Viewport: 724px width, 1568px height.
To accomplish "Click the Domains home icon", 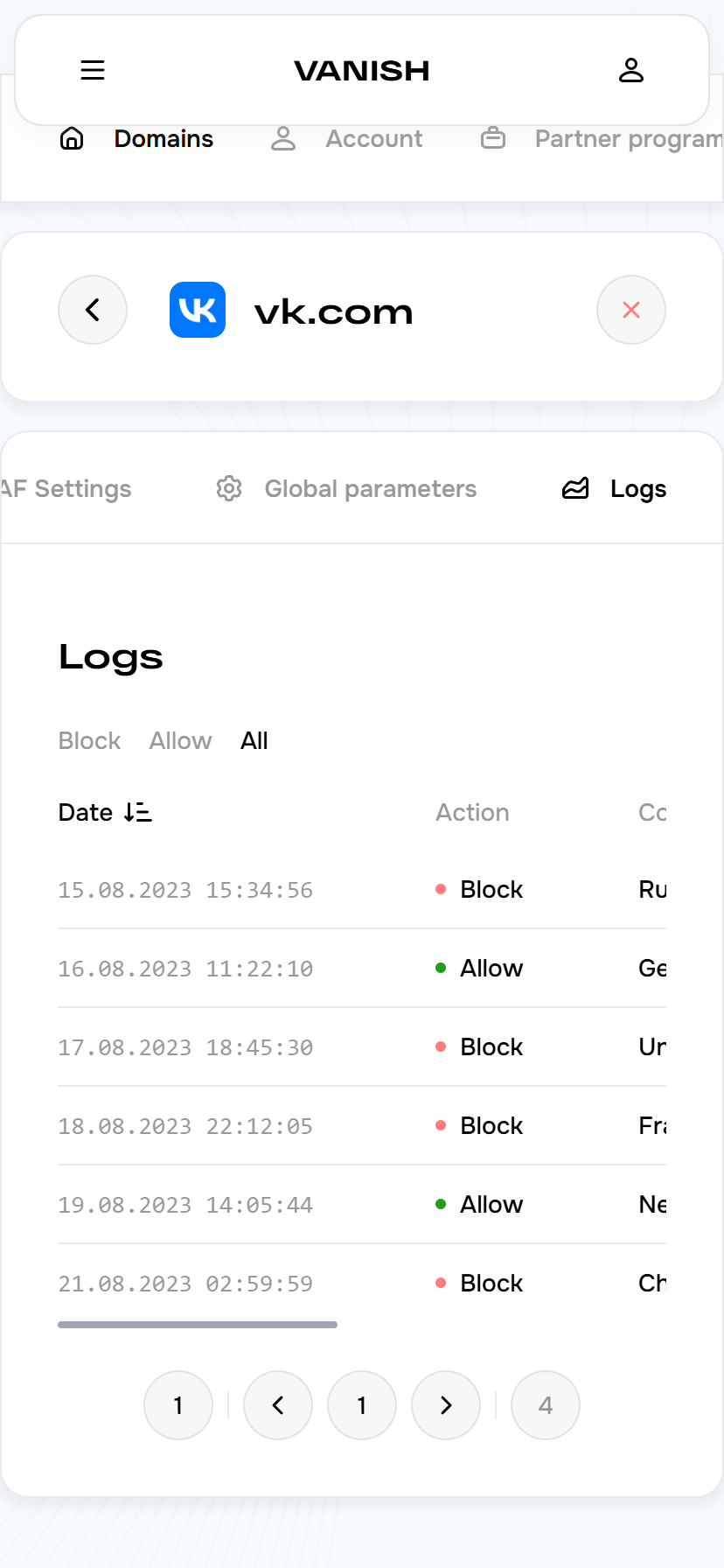I will tap(72, 138).
